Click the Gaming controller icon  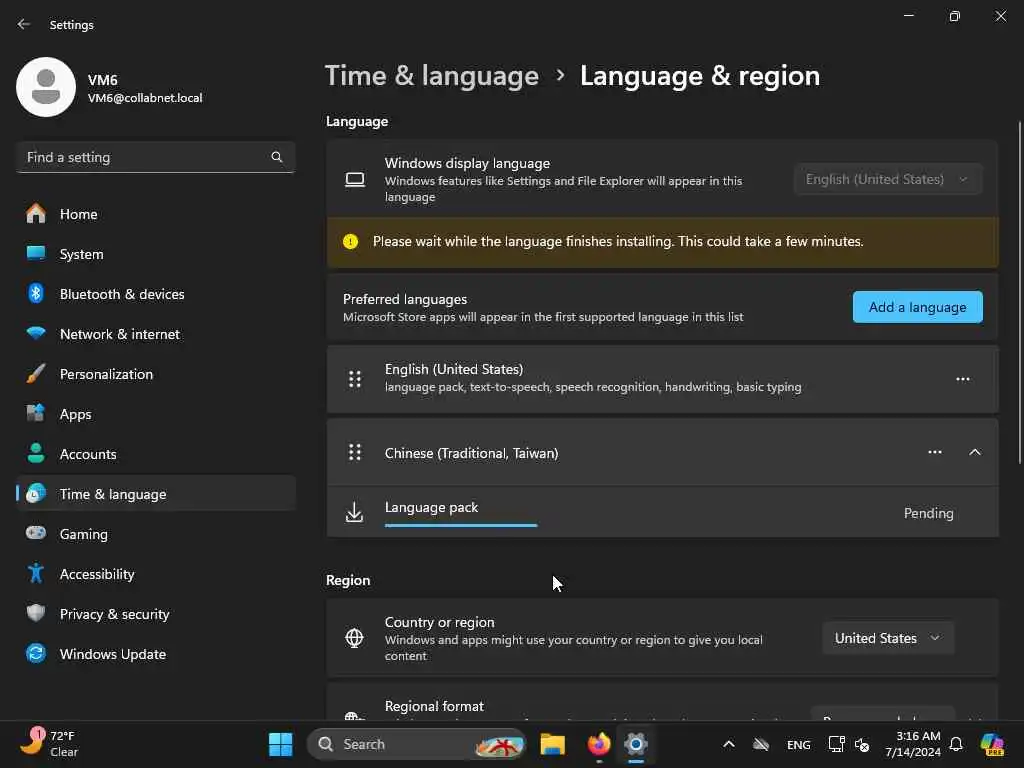(x=36, y=533)
